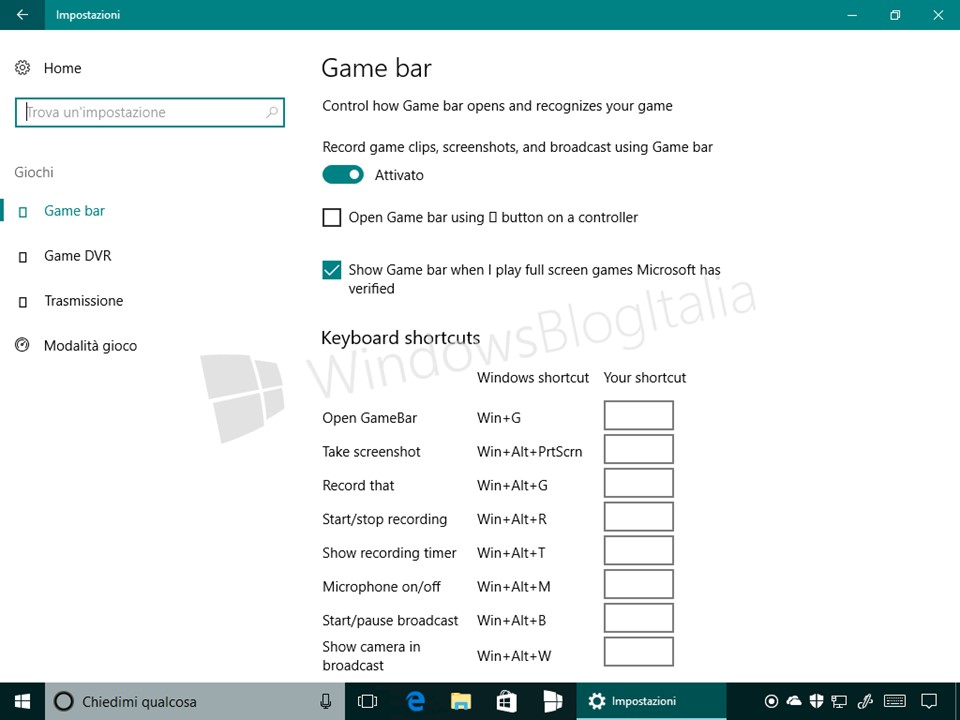Click the Win+Alt+PrtScrn shortcut text
960x720 pixels.
tap(530, 452)
